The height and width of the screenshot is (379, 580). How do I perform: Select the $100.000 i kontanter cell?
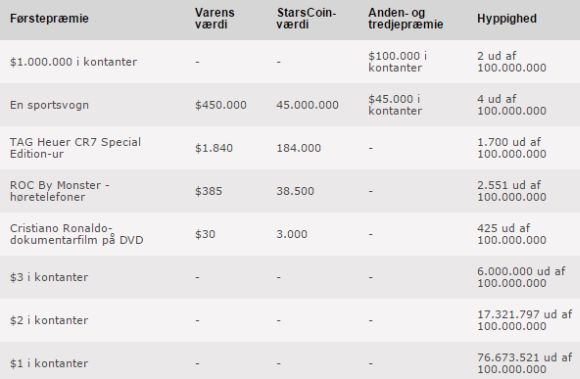[398, 62]
